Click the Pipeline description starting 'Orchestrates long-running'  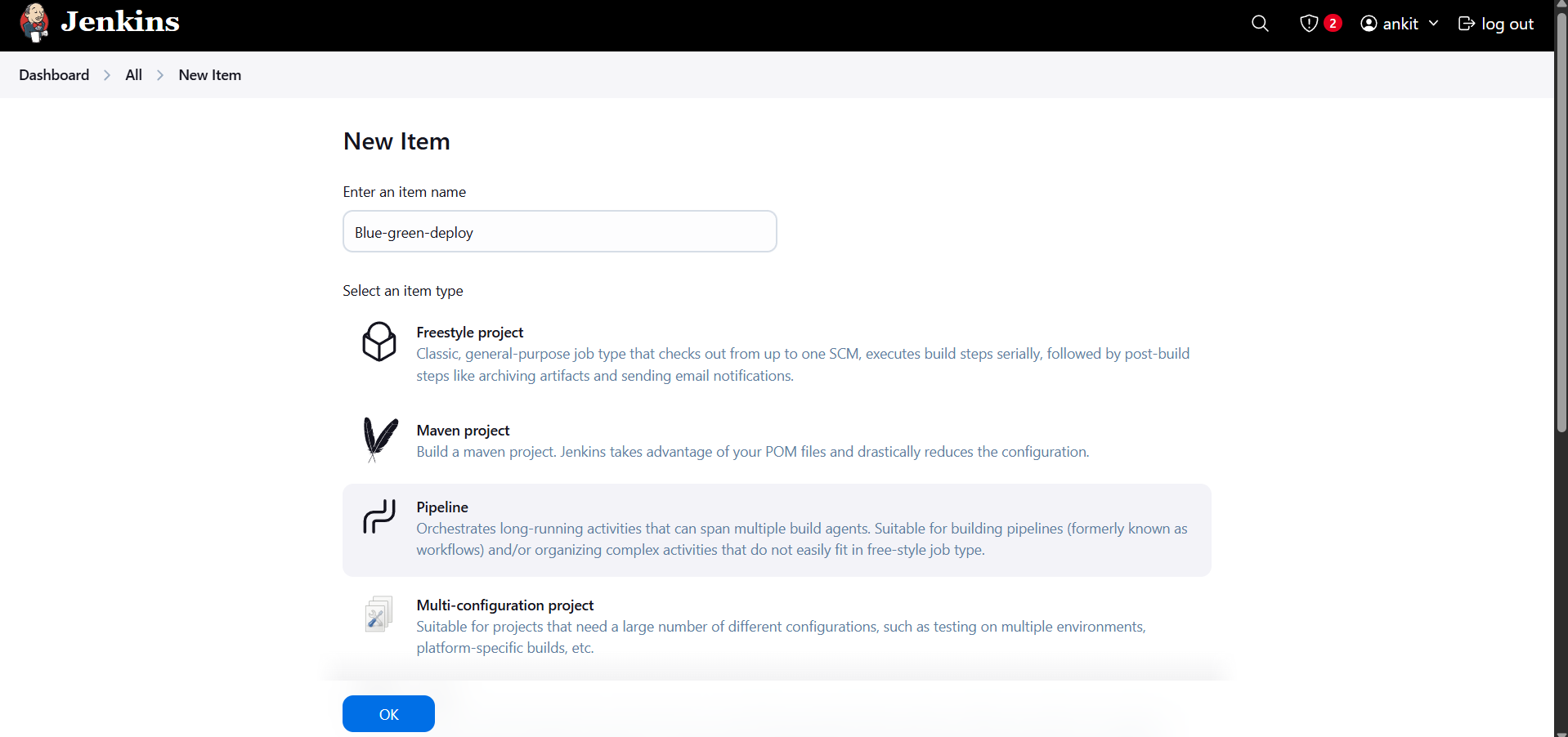pyautogui.click(x=802, y=539)
